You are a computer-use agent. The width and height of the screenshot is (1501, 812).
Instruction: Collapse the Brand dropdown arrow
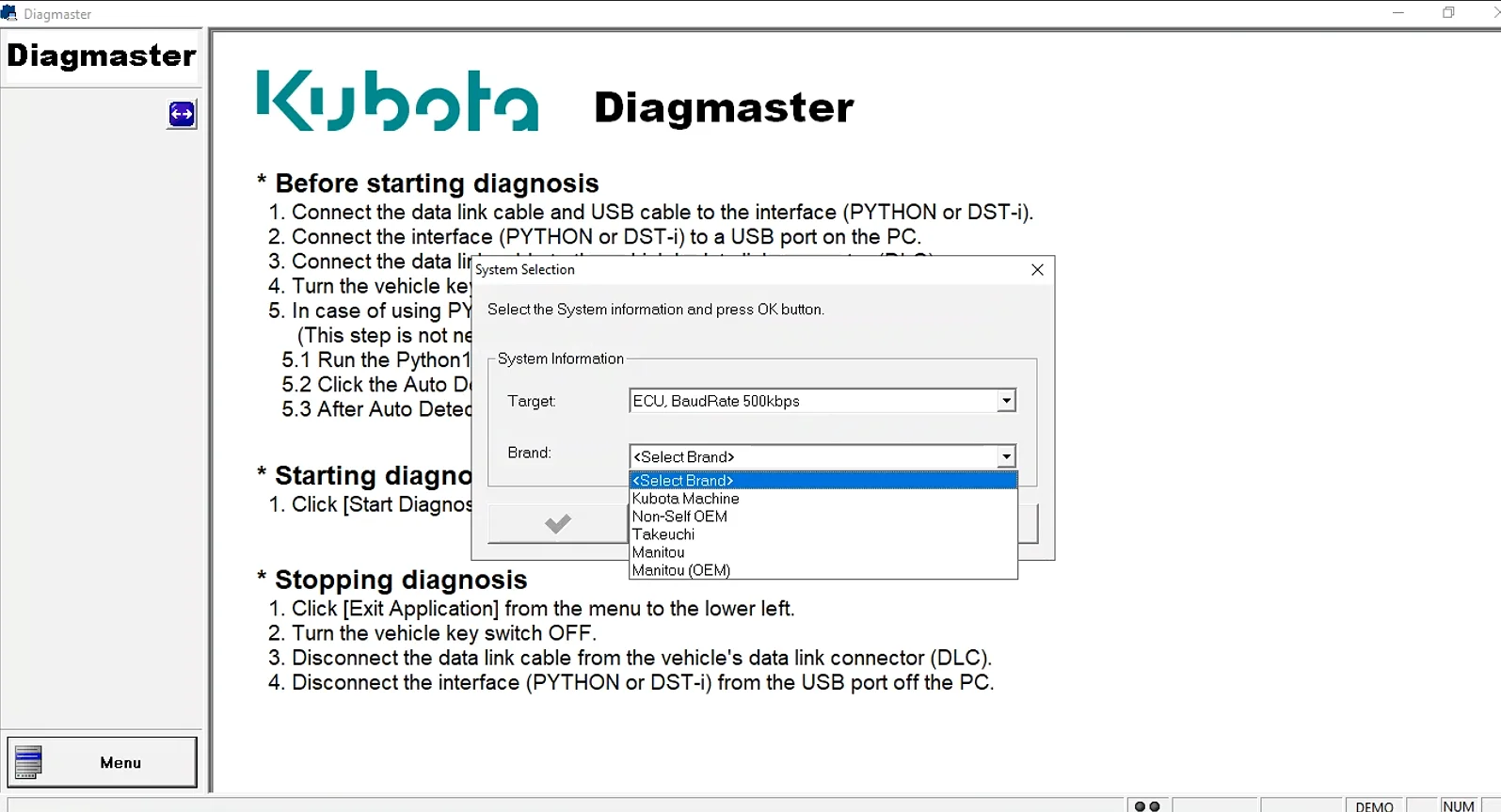(1006, 457)
